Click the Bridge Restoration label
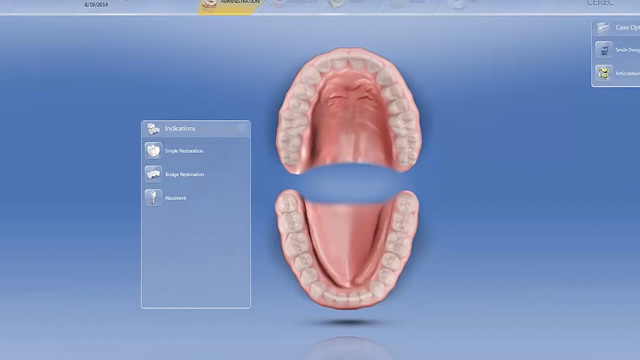Screen dimensions: 640x360 (x=184, y=175)
